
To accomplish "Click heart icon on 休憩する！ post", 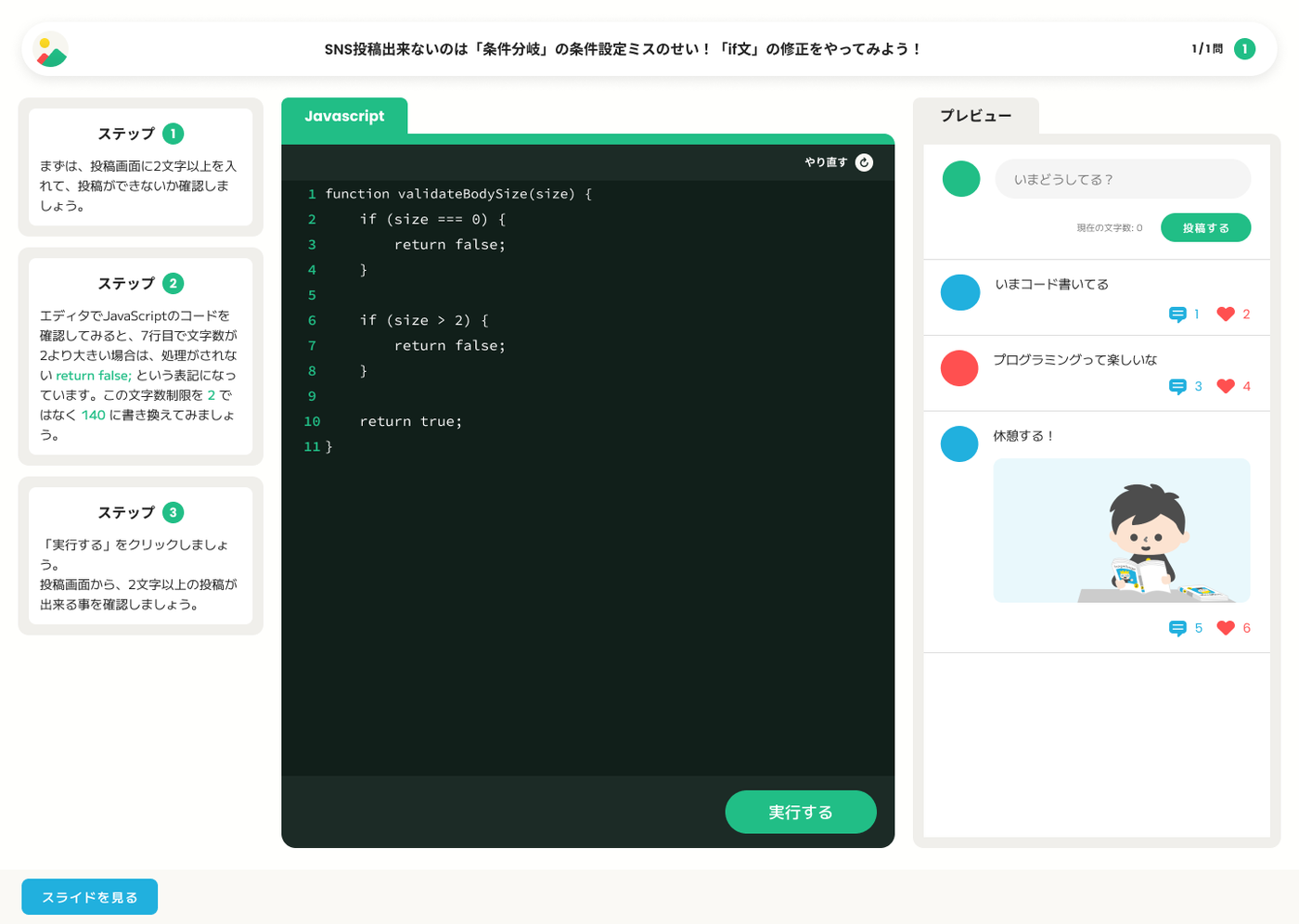I will [x=1226, y=628].
